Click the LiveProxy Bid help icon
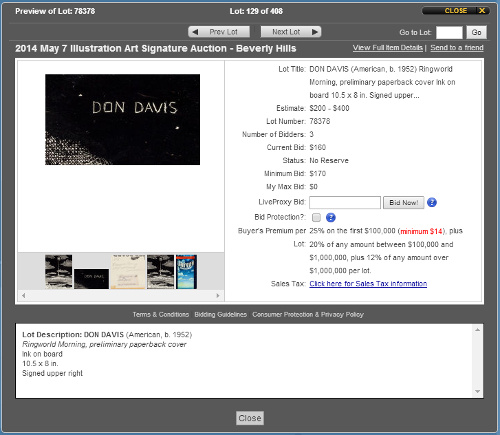The image size is (500, 435). coord(432,202)
